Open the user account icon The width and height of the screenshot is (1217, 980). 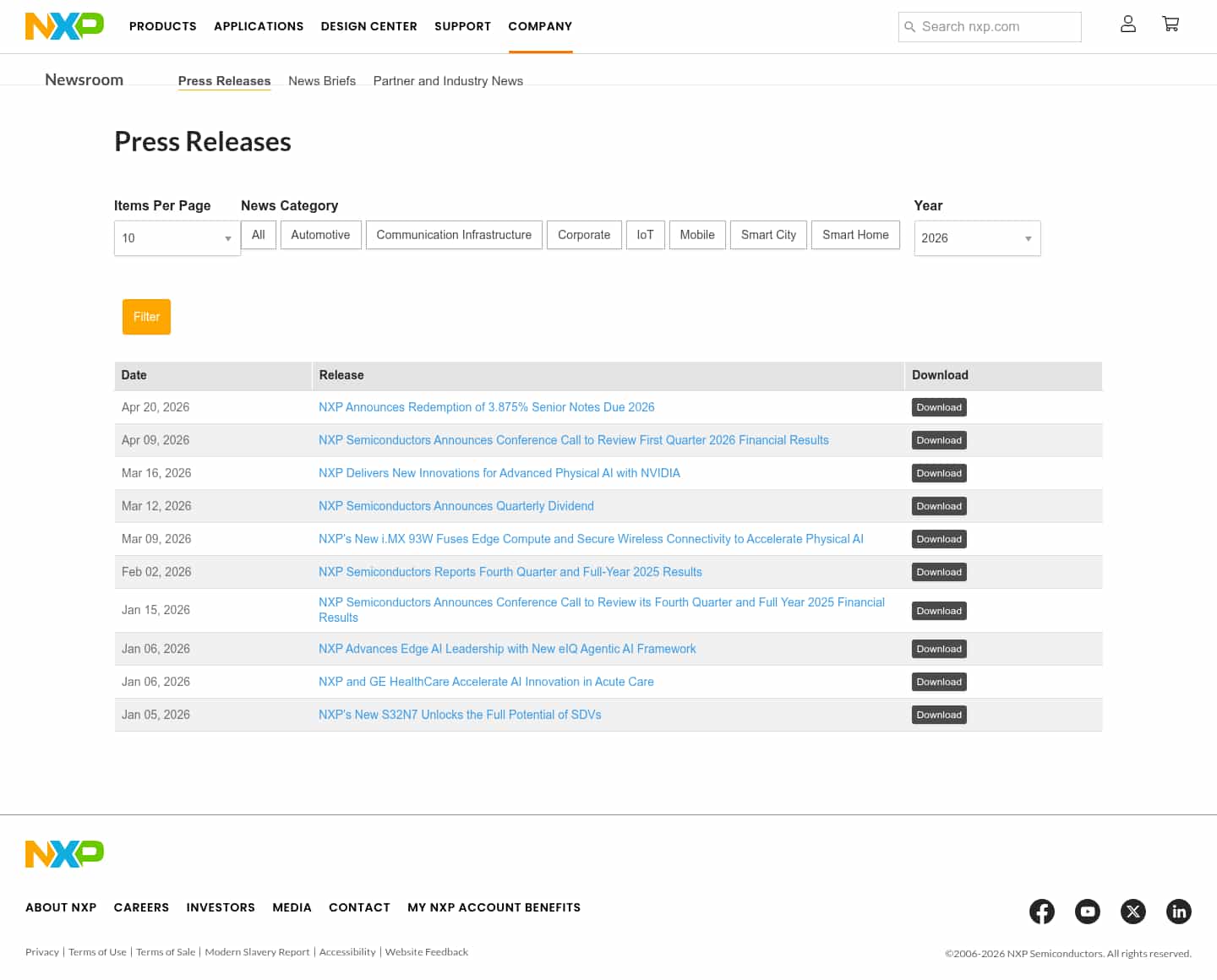click(x=1128, y=24)
